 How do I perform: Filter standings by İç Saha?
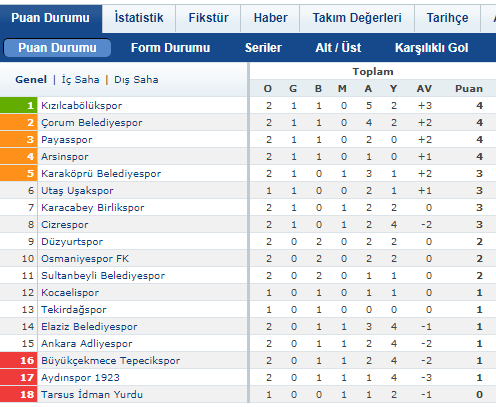[80, 80]
